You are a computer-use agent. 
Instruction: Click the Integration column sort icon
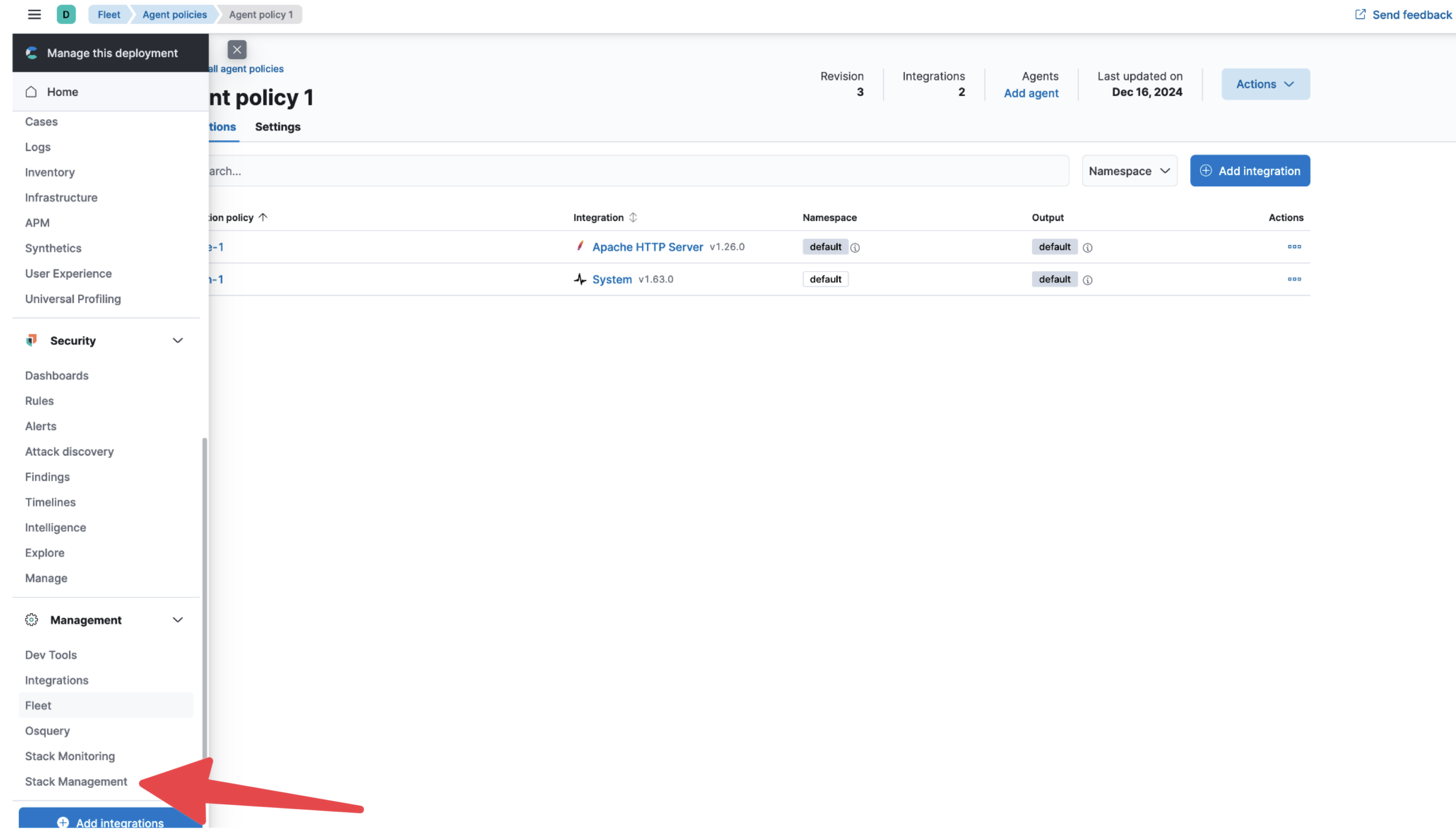[633, 218]
